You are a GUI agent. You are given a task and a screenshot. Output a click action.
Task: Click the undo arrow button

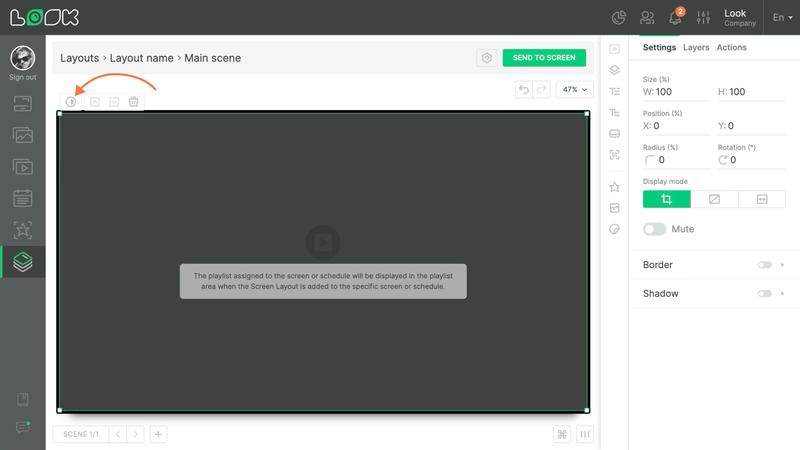pyautogui.click(x=523, y=89)
